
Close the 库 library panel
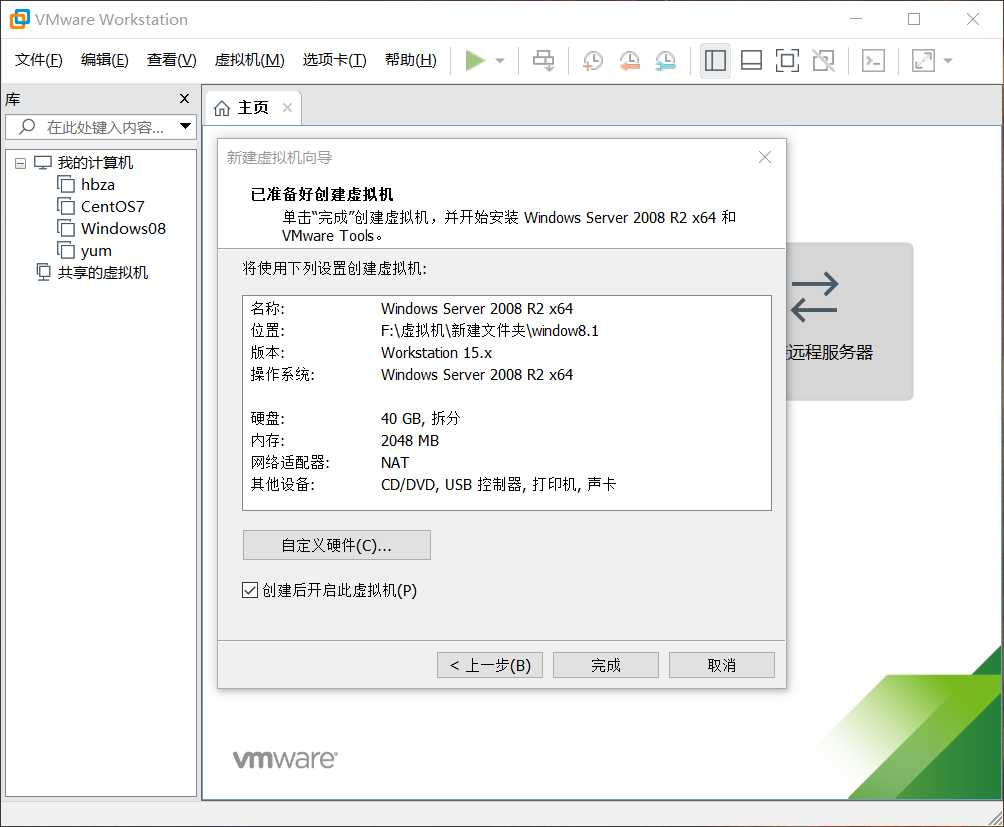coord(184,99)
